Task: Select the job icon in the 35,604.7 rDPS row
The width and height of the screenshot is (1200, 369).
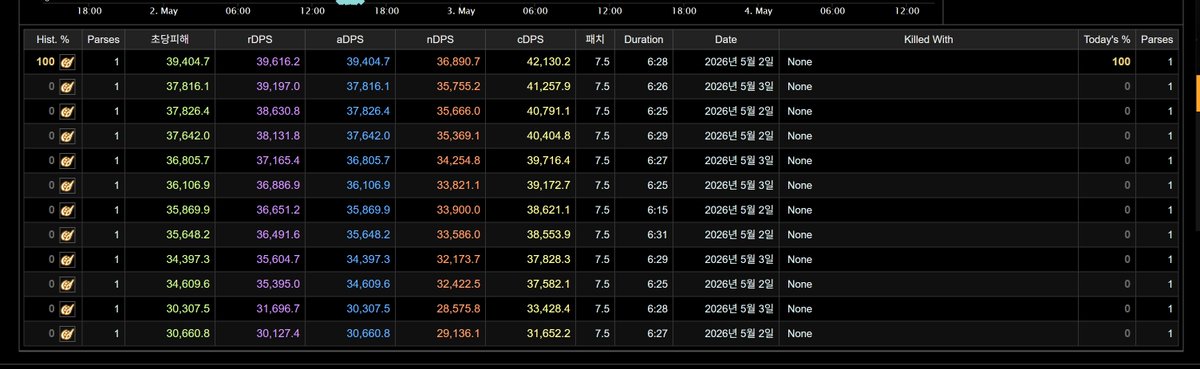Action: click(67, 259)
